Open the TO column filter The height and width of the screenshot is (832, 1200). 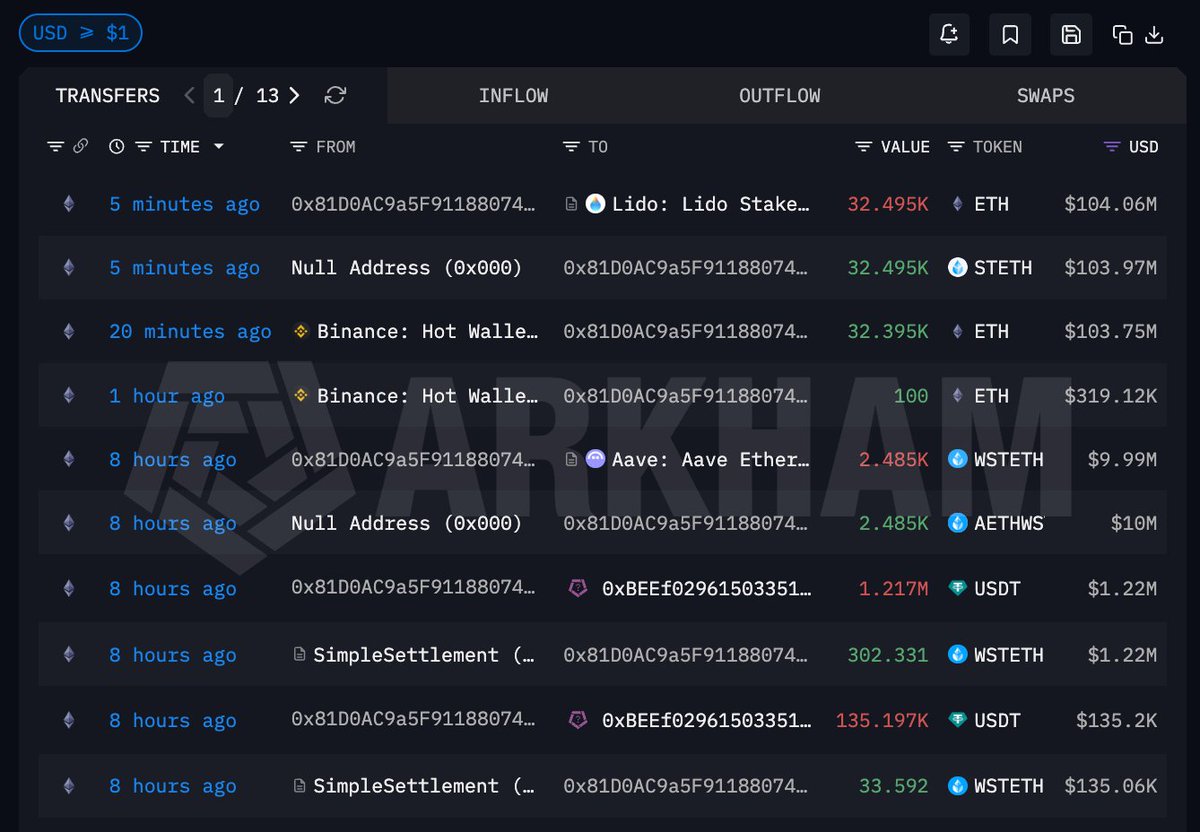pyautogui.click(x=571, y=147)
